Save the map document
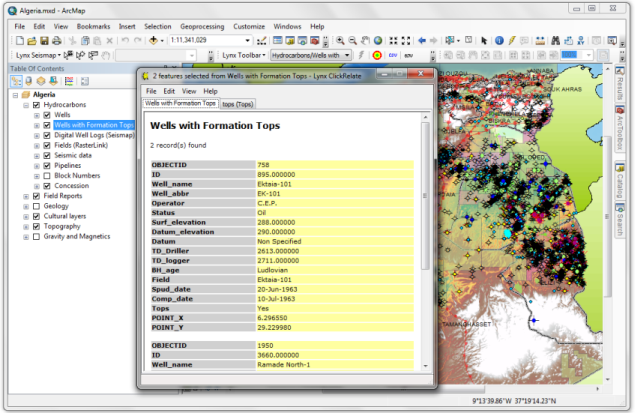635x413 pixels. point(44,40)
